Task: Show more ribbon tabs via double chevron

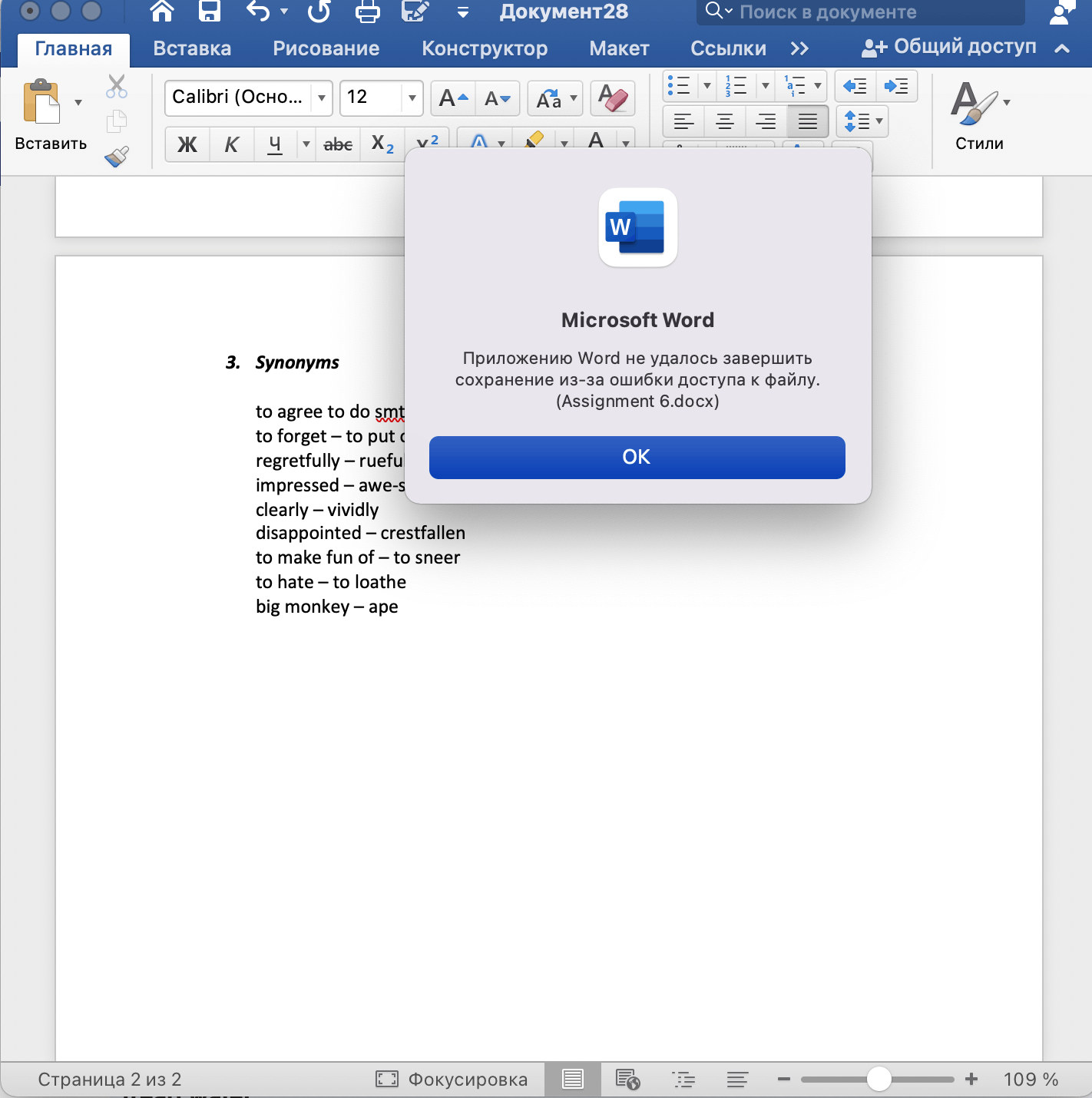Action: (x=799, y=49)
